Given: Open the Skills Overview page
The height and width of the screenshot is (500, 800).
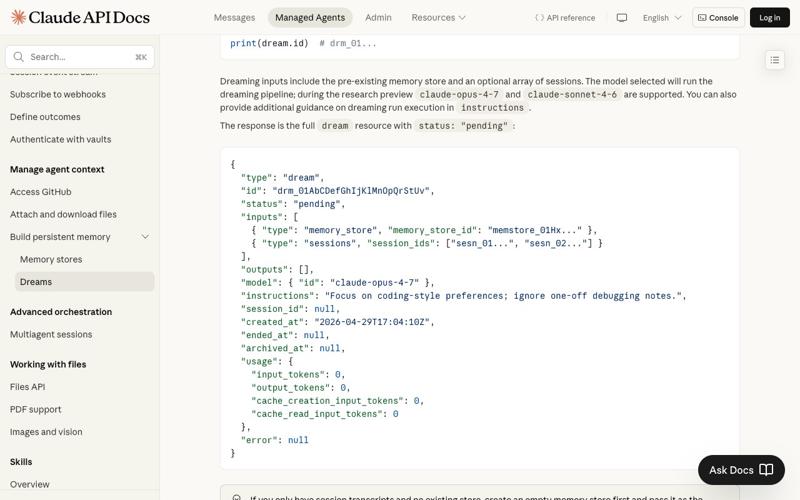Looking at the screenshot, I should click(x=30, y=484).
